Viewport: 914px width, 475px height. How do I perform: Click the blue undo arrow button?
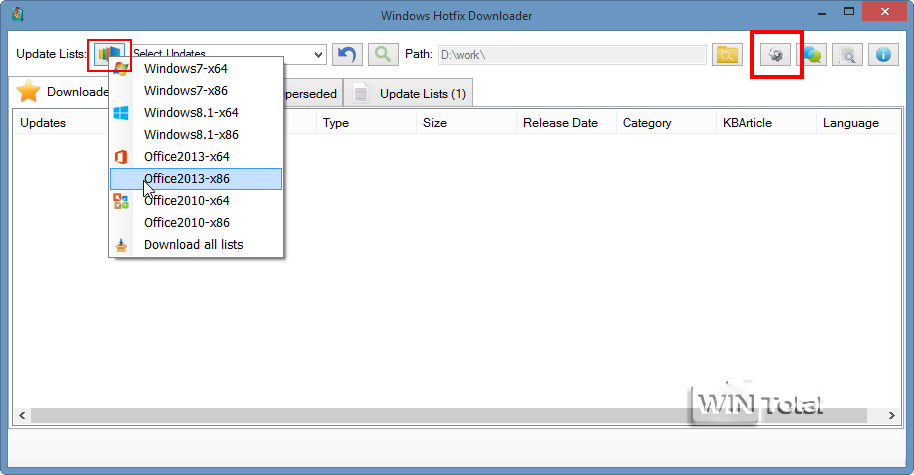347,55
